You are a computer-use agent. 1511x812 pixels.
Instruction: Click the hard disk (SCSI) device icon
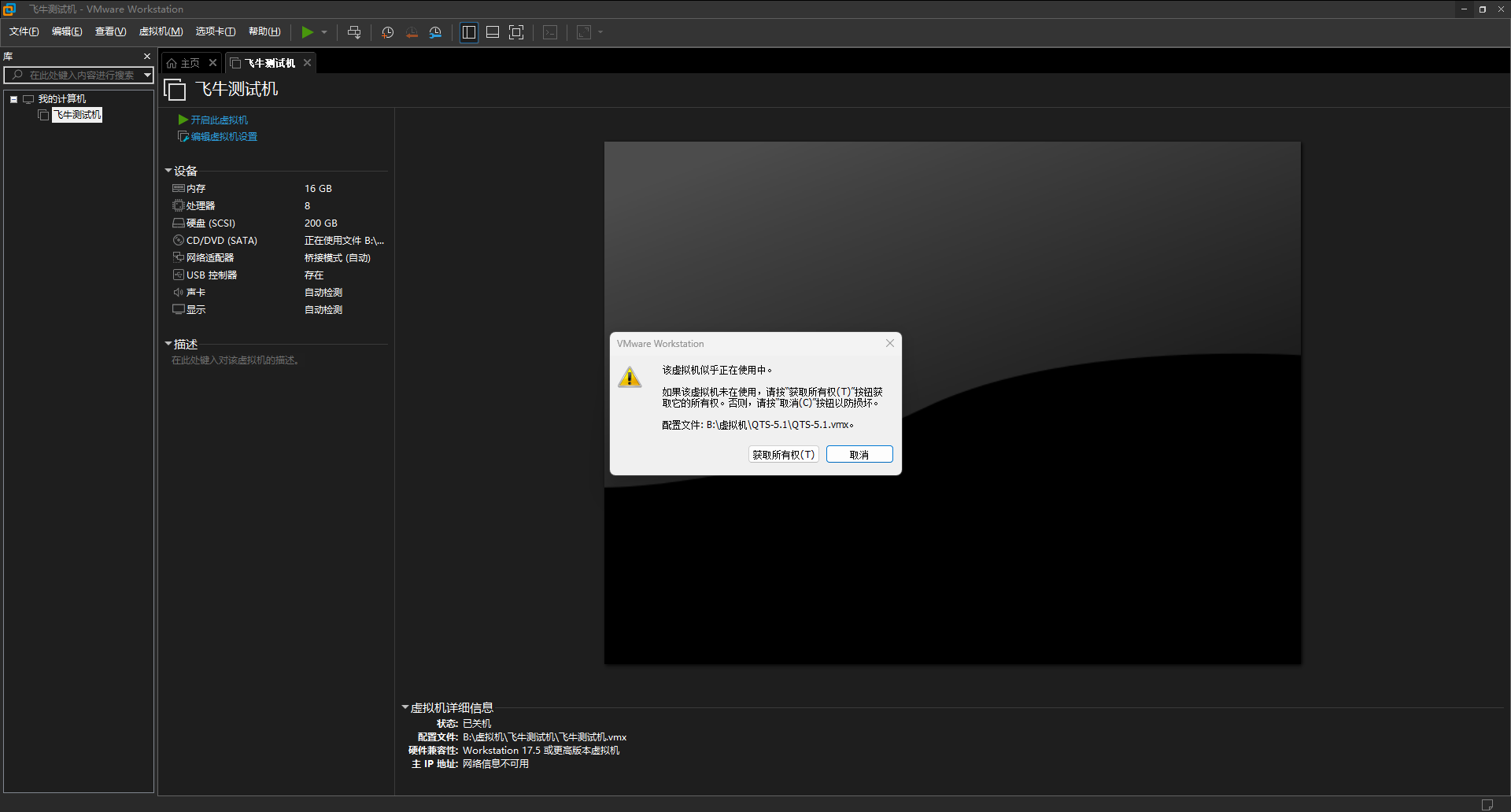[x=179, y=223]
